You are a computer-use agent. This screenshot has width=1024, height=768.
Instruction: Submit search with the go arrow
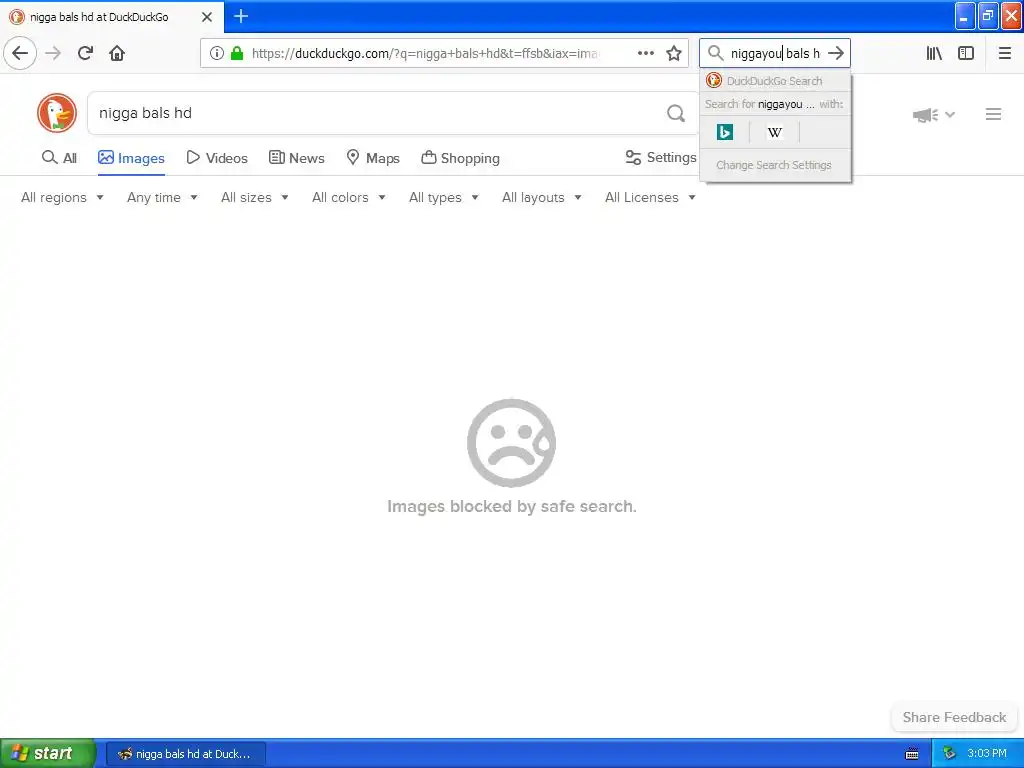(836, 54)
